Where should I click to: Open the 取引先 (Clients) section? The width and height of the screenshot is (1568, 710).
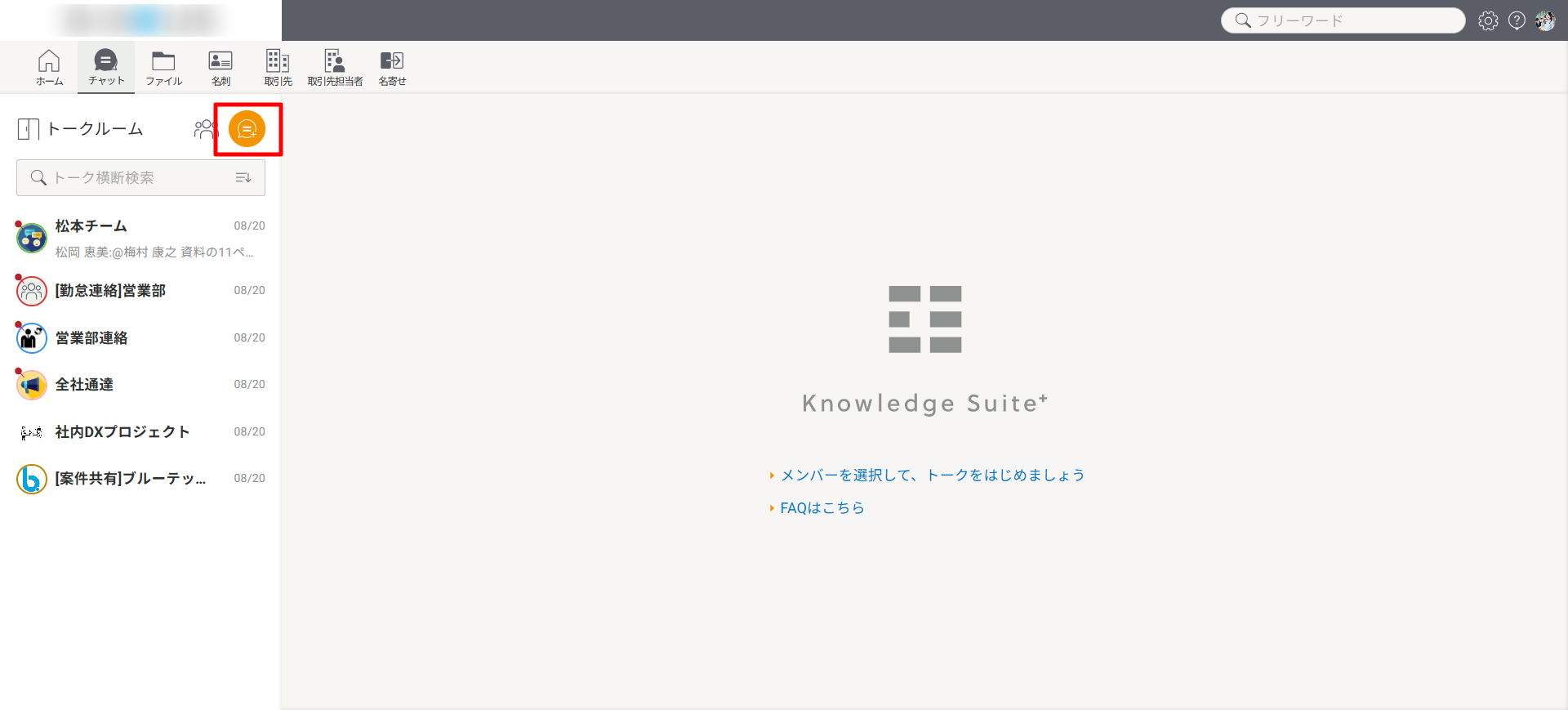coord(278,68)
